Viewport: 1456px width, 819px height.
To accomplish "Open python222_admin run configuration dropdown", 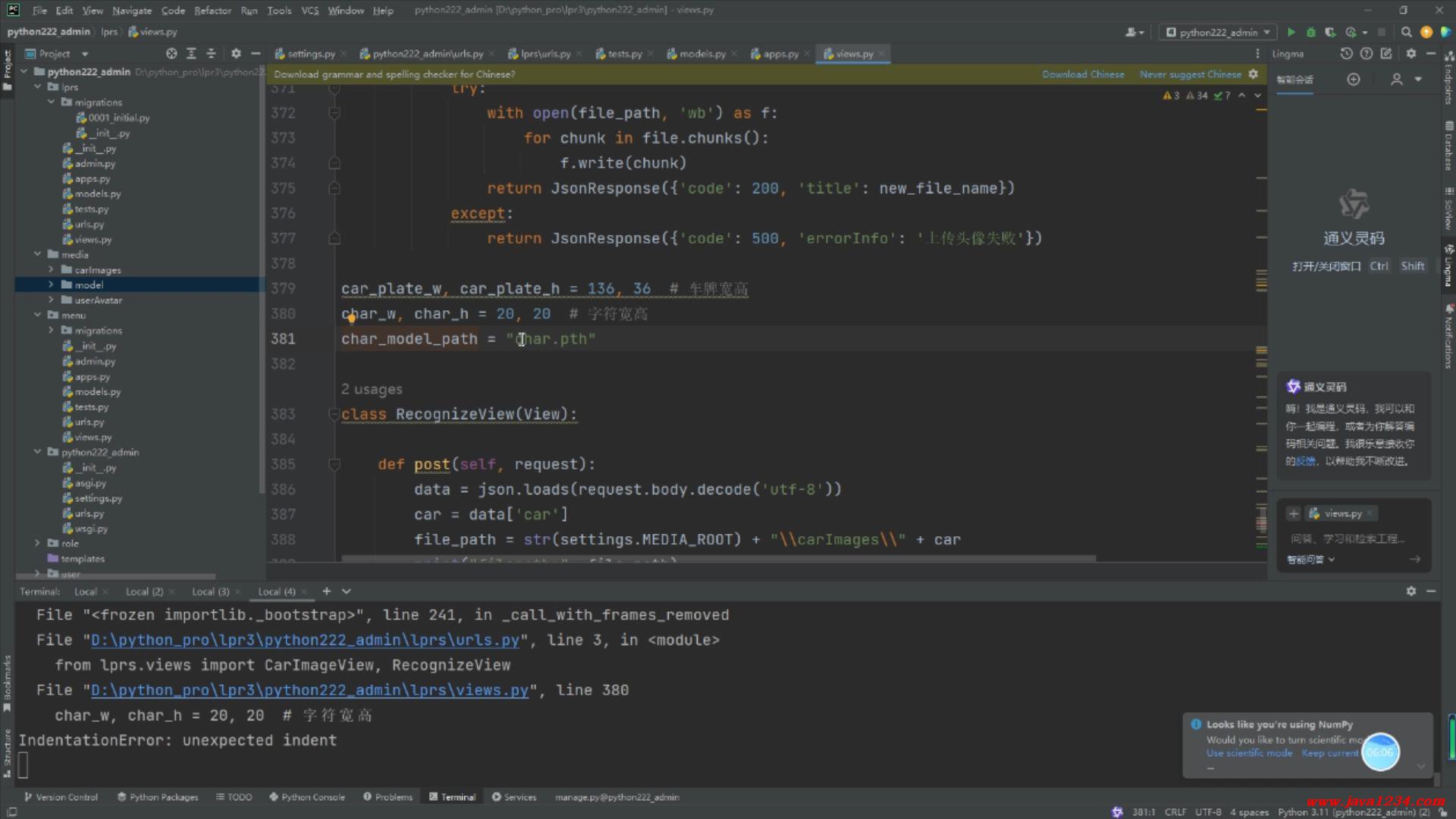I will click(1219, 32).
